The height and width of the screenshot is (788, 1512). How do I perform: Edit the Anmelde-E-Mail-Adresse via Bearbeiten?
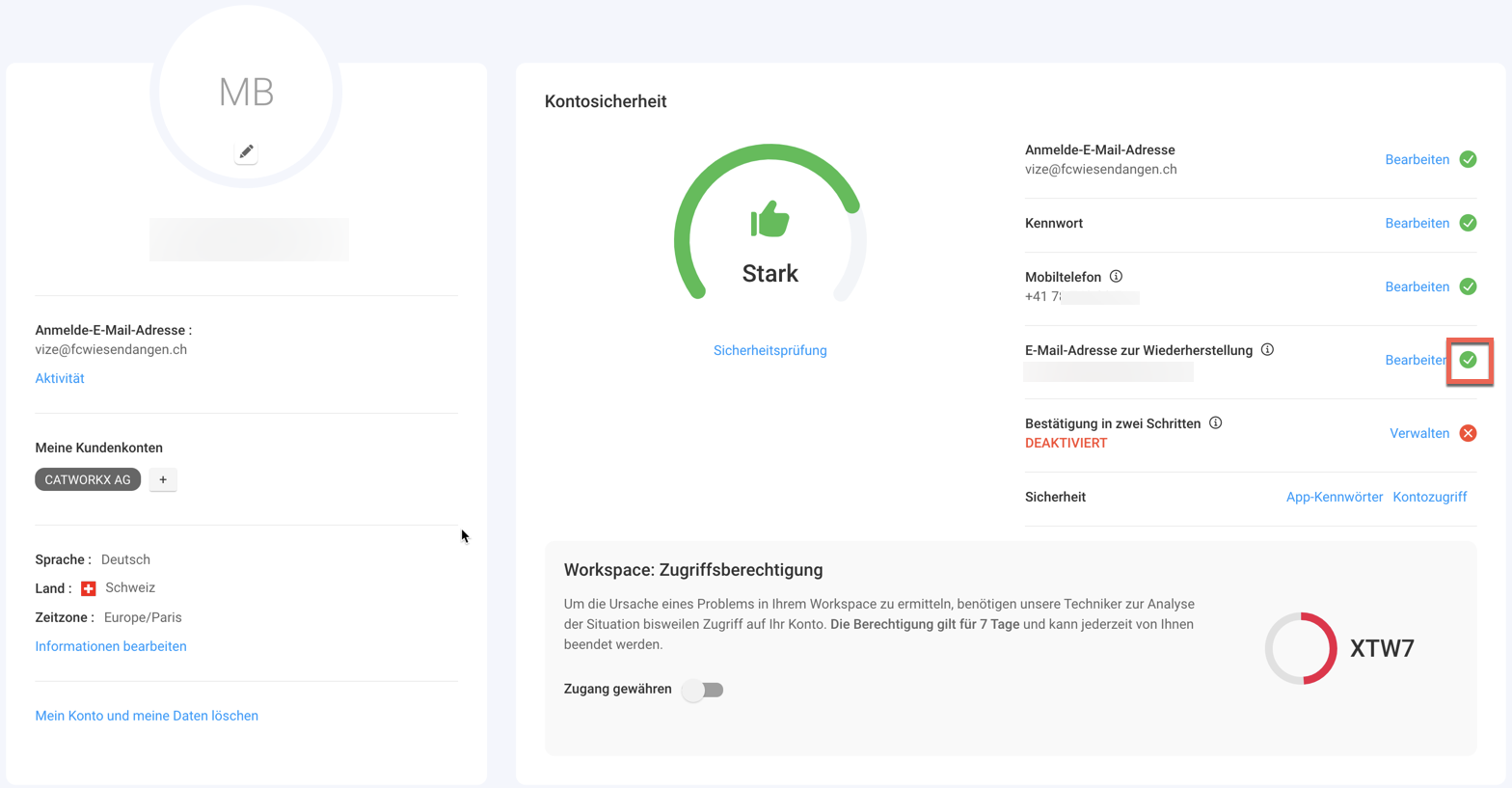click(x=1417, y=159)
